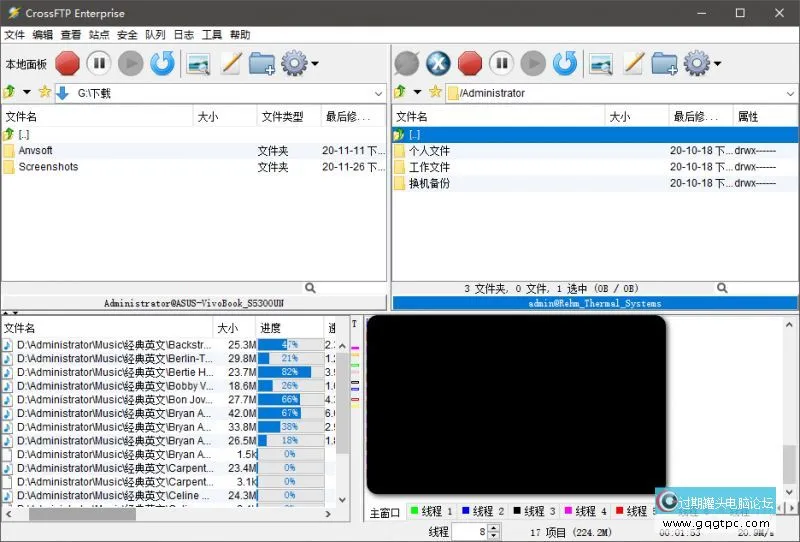Click the search magnifier under the remote file list

(722, 288)
